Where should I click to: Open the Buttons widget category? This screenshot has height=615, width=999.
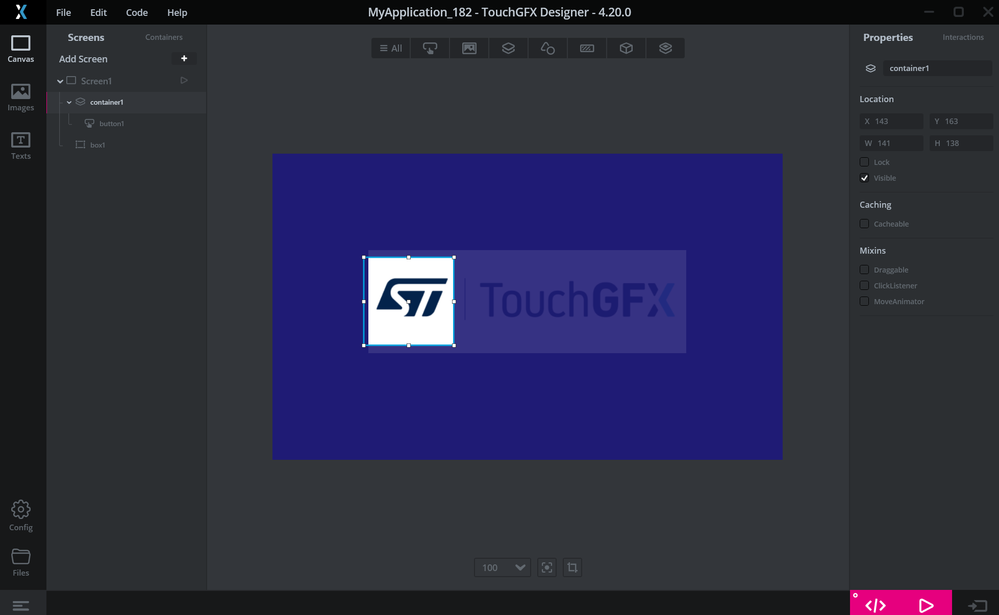pos(430,48)
